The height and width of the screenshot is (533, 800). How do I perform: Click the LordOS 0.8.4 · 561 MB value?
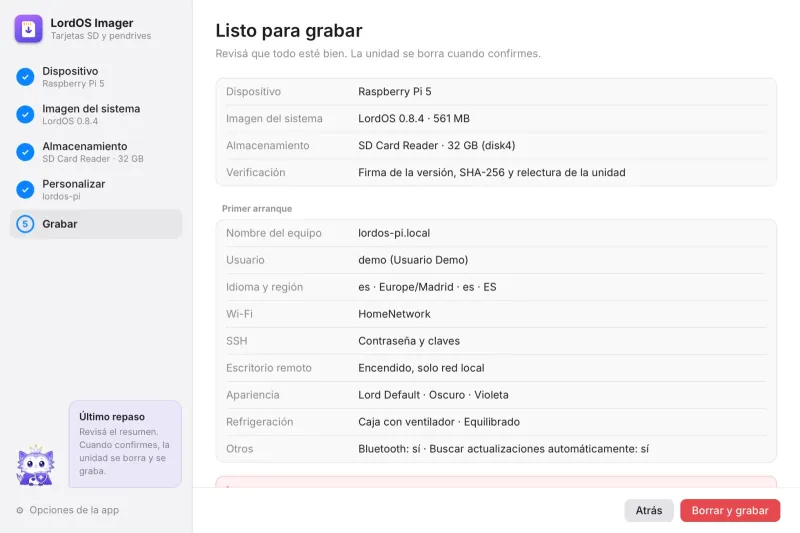[414, 119]
